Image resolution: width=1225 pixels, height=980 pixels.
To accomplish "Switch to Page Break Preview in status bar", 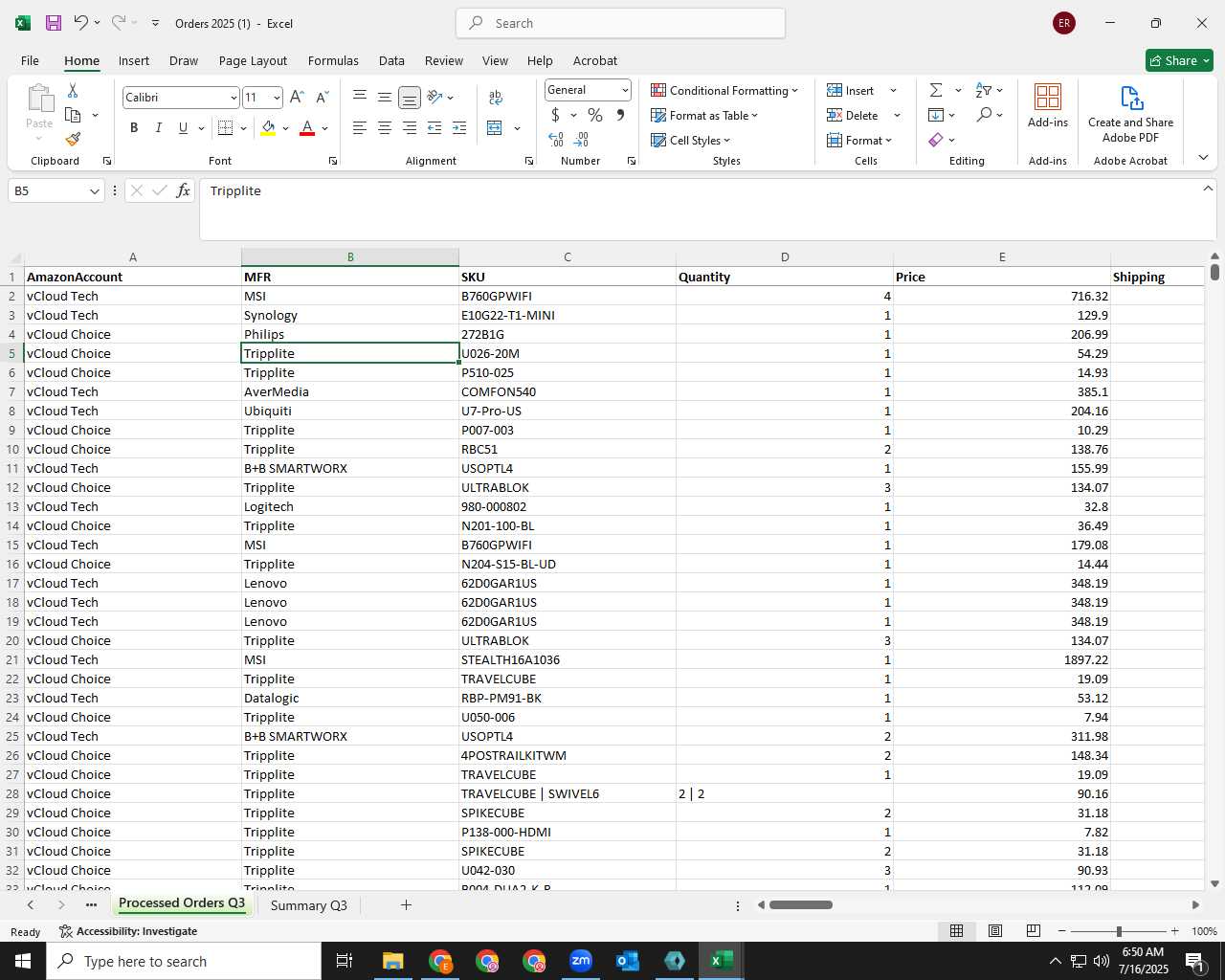I will 1034,931.
